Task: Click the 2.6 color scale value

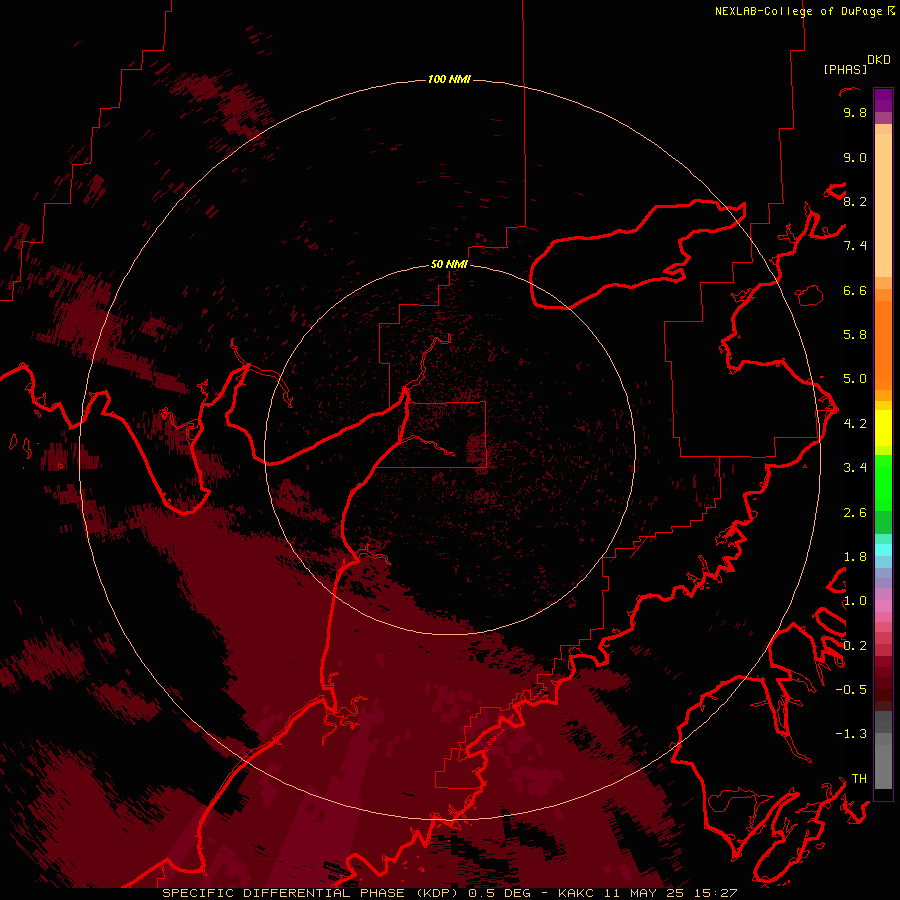Action: (855, 513)
